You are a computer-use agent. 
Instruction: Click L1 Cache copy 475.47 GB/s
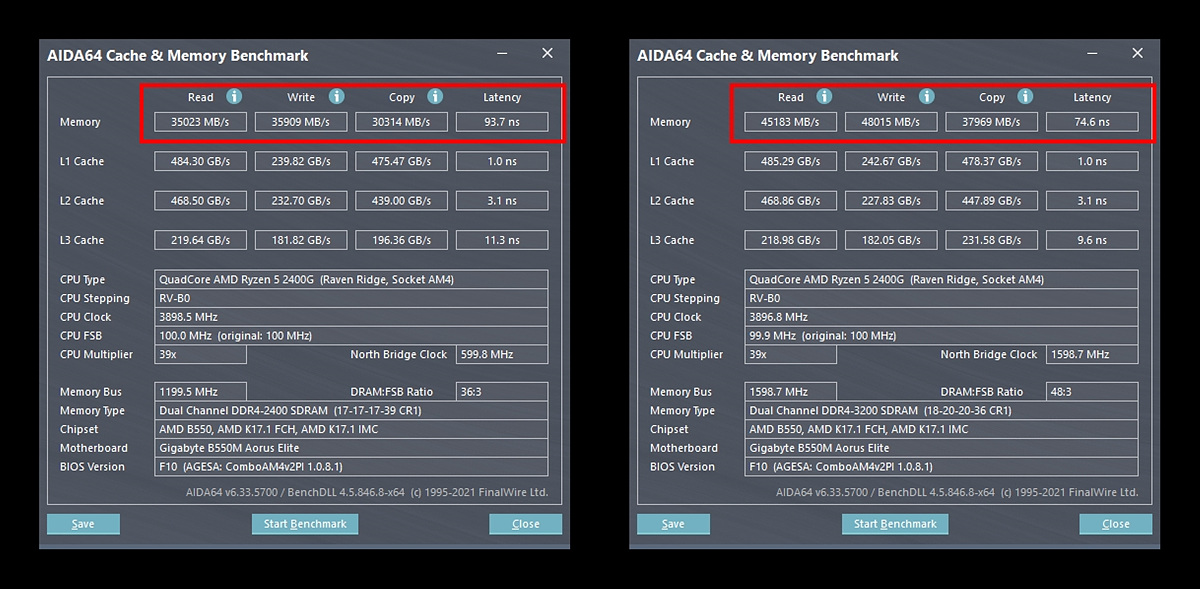click(401, 161)
